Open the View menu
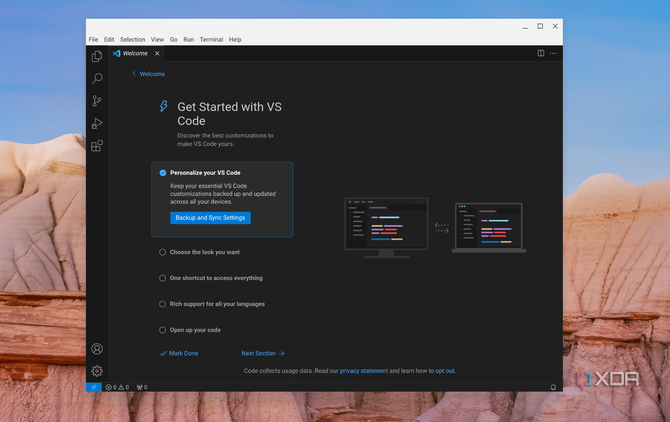The height and width of the screenshot is (422, 670). click(x=157, y=39)
